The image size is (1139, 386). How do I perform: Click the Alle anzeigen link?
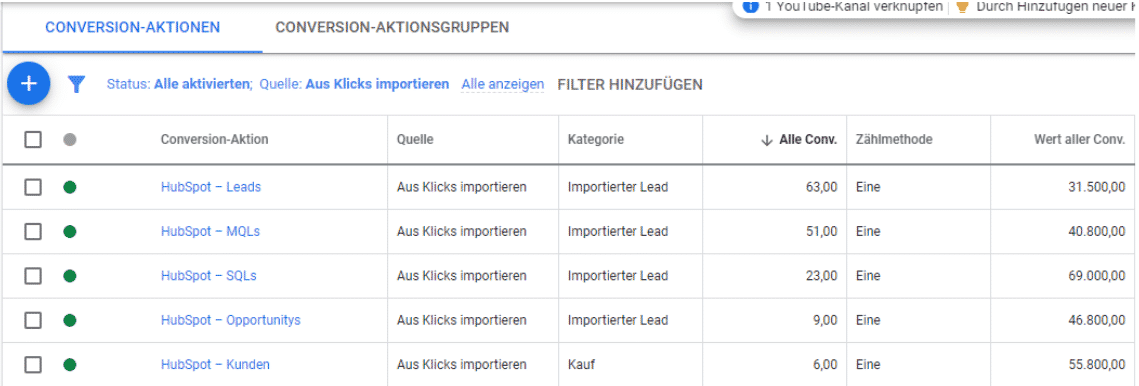coord(503,84)
